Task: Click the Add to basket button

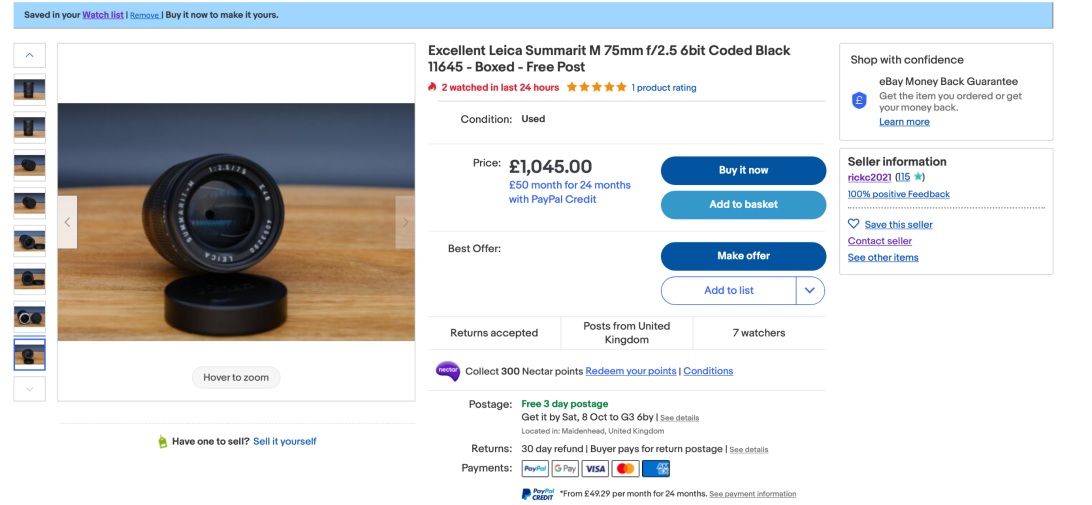Action: tap(743, 204)
